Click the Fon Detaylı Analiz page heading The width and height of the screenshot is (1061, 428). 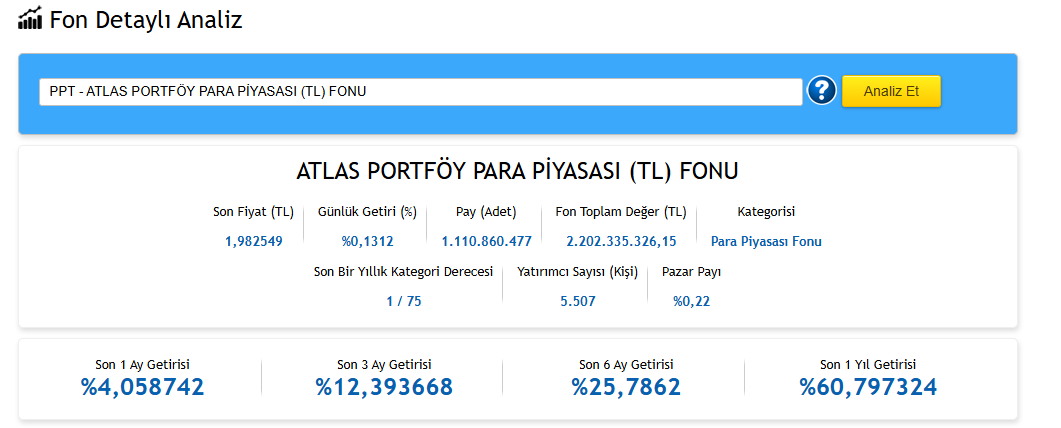click(146, 19)
